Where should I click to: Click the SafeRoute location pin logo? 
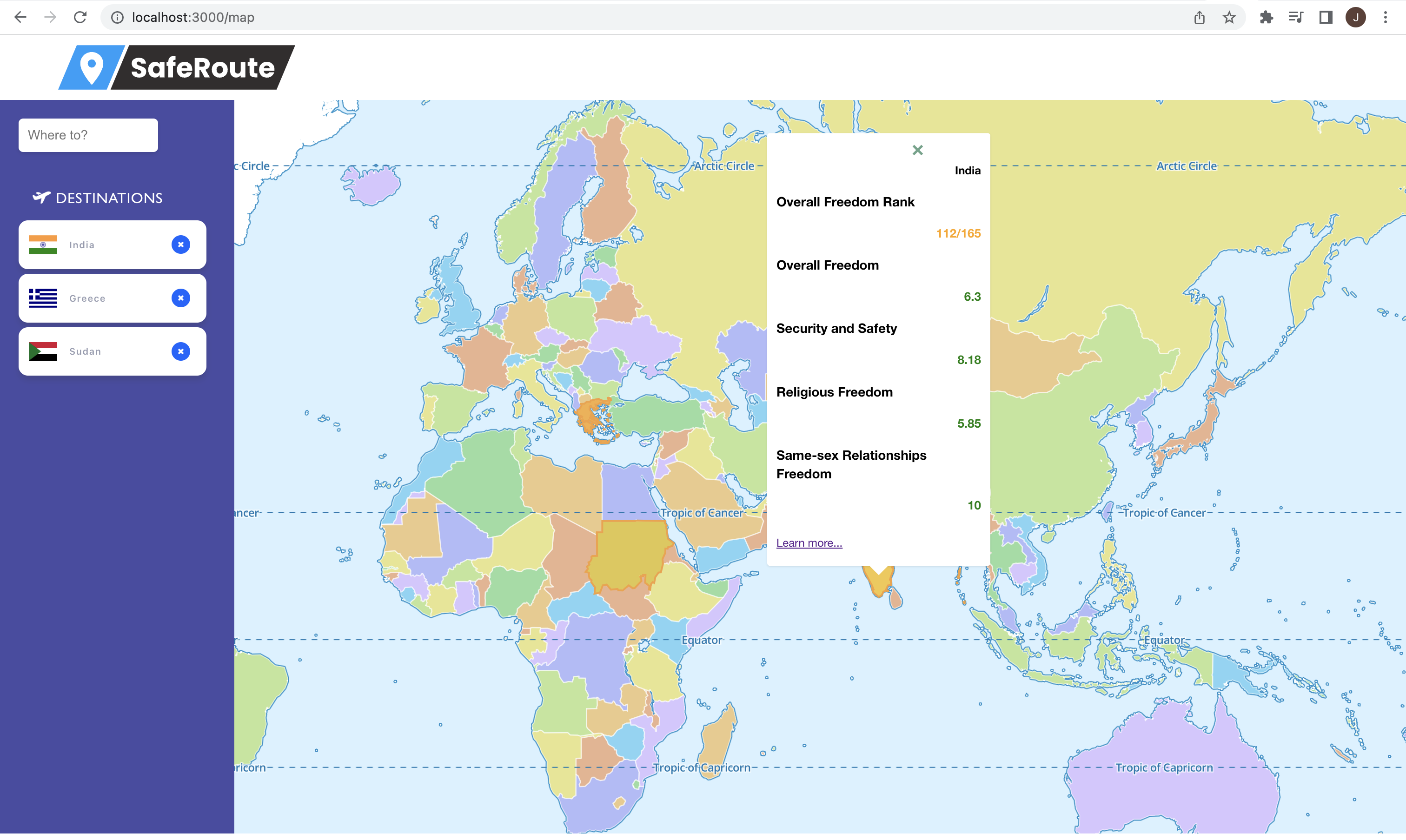tap(91, 67)
